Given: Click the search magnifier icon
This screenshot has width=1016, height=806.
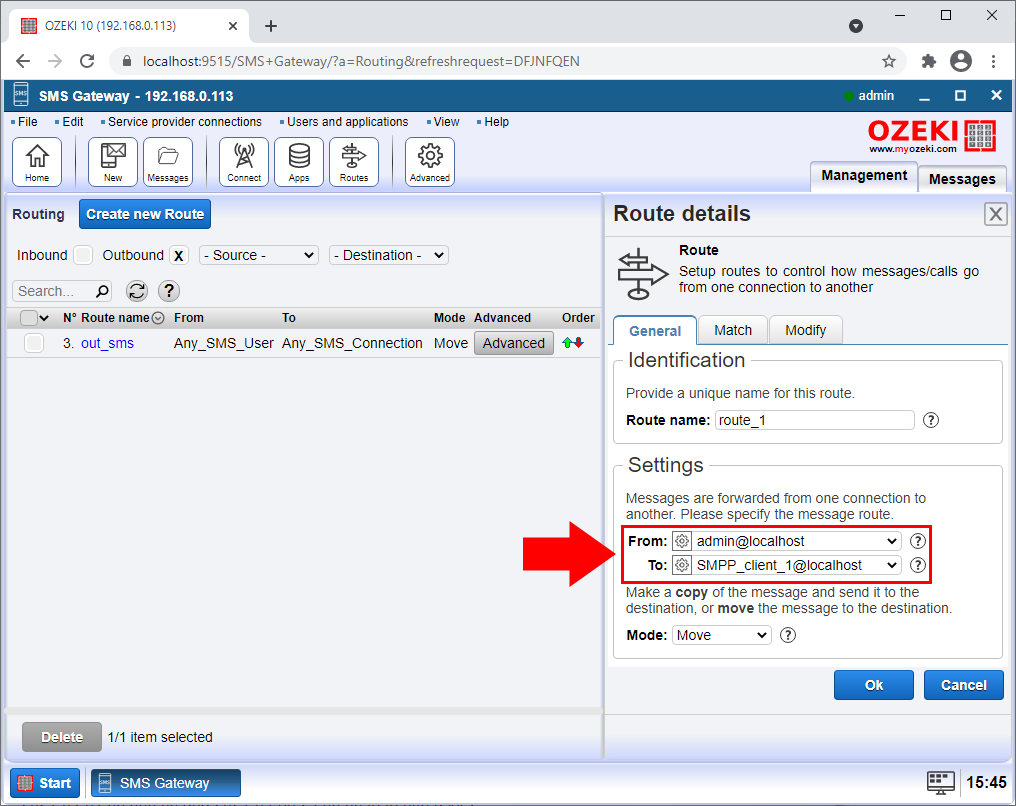Looking at the screenshot, I should [102, 291].
